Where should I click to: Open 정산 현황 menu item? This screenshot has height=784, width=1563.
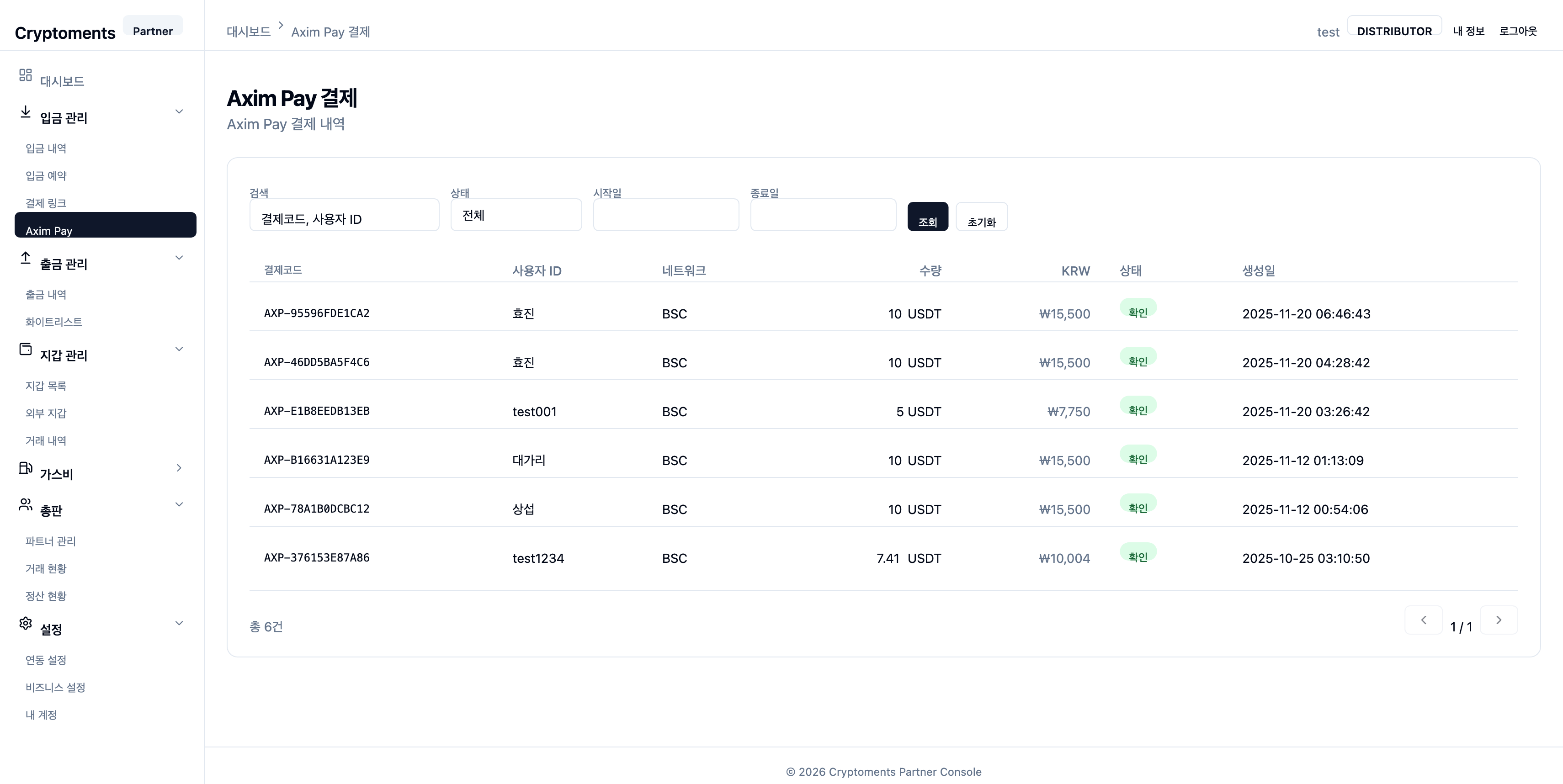tap(46, 596)
